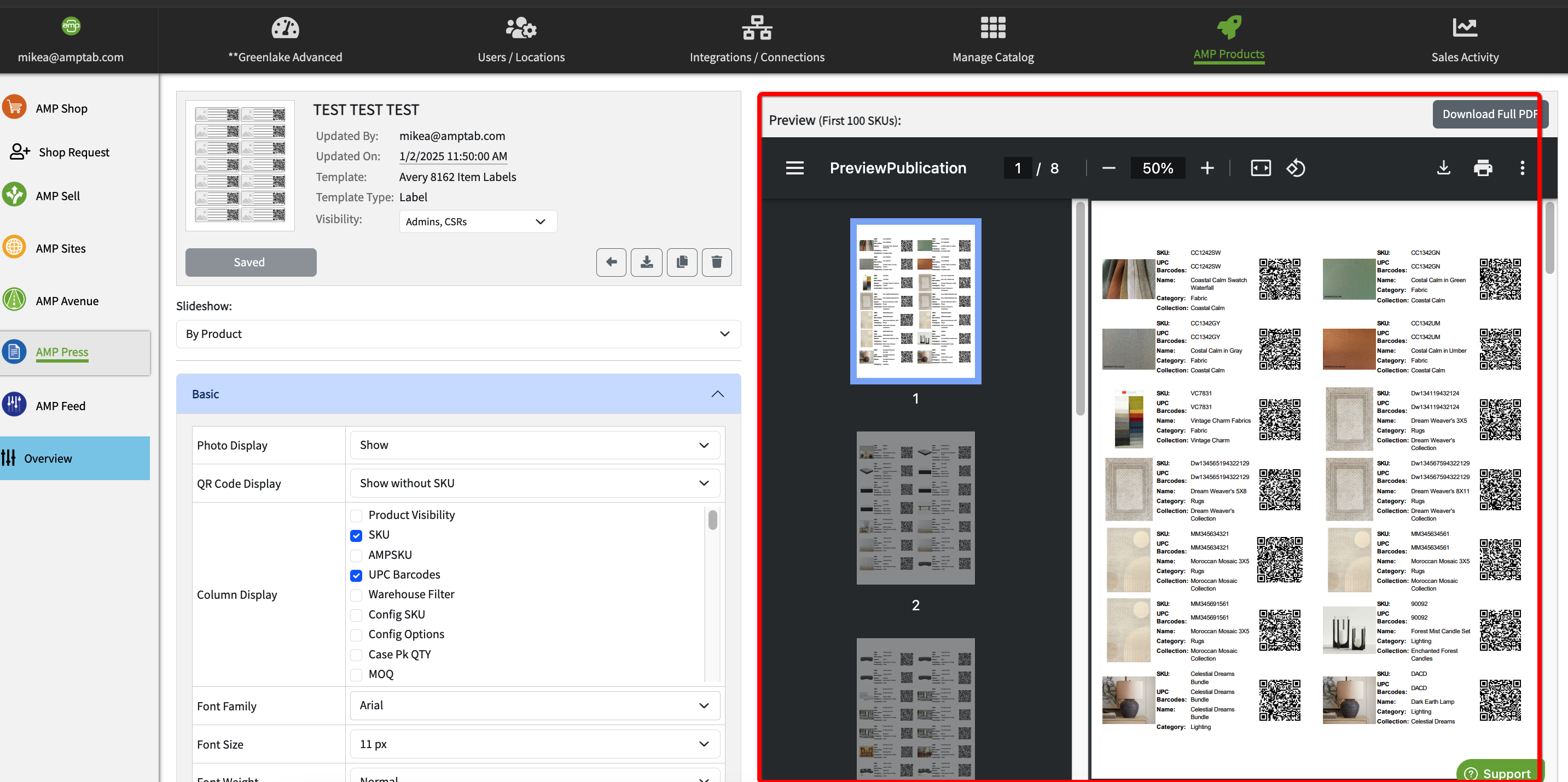Image resolution: width=1568 pixels, height=782 pixels.
Task: Collapse the Basic section
Action: pos(718,394)
